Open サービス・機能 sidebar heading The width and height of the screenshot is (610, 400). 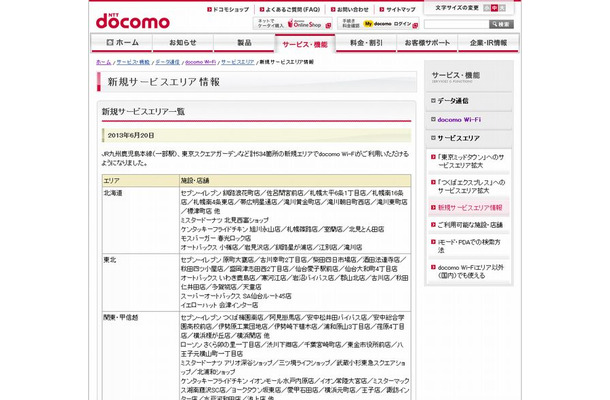(456, 76)
